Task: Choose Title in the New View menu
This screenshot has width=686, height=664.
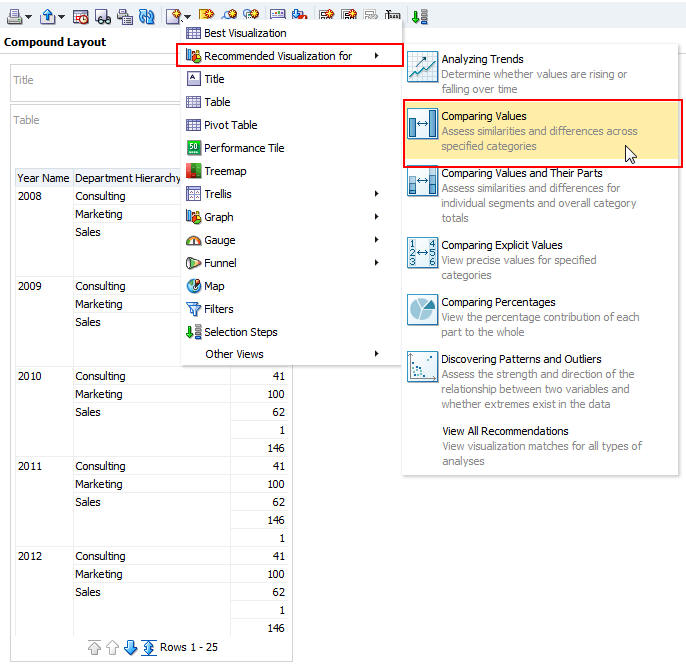Action: [290, 79]
